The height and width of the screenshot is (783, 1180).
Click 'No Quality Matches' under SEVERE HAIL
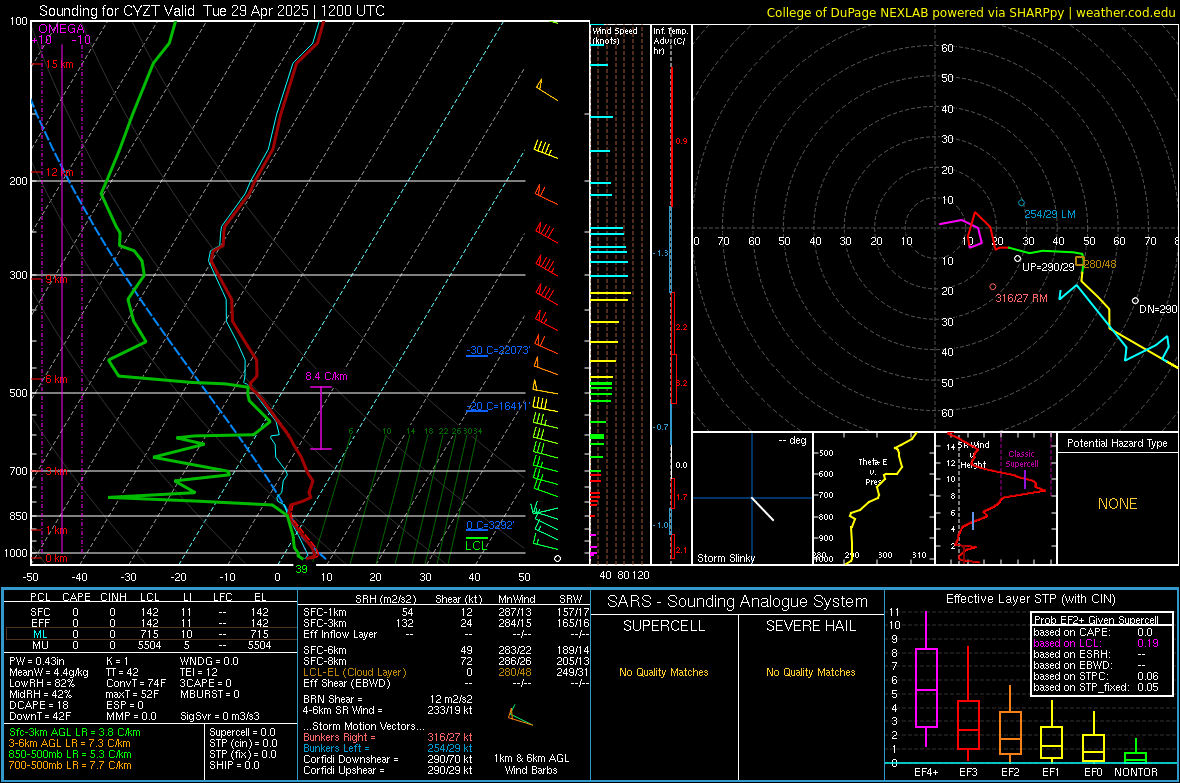click(x=810, y=672)
